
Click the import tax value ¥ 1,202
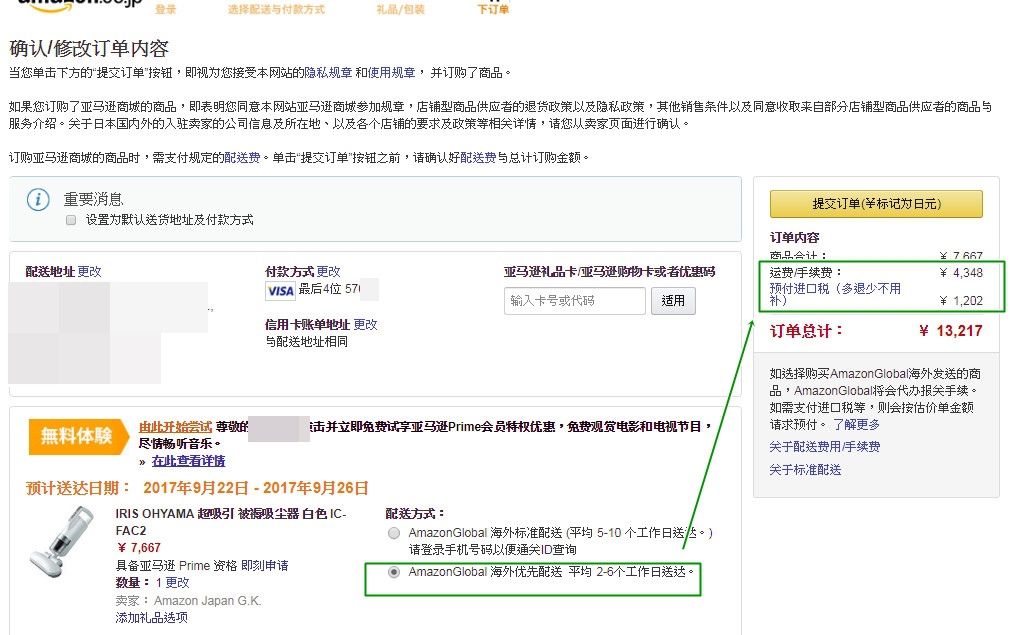[961, 301]
